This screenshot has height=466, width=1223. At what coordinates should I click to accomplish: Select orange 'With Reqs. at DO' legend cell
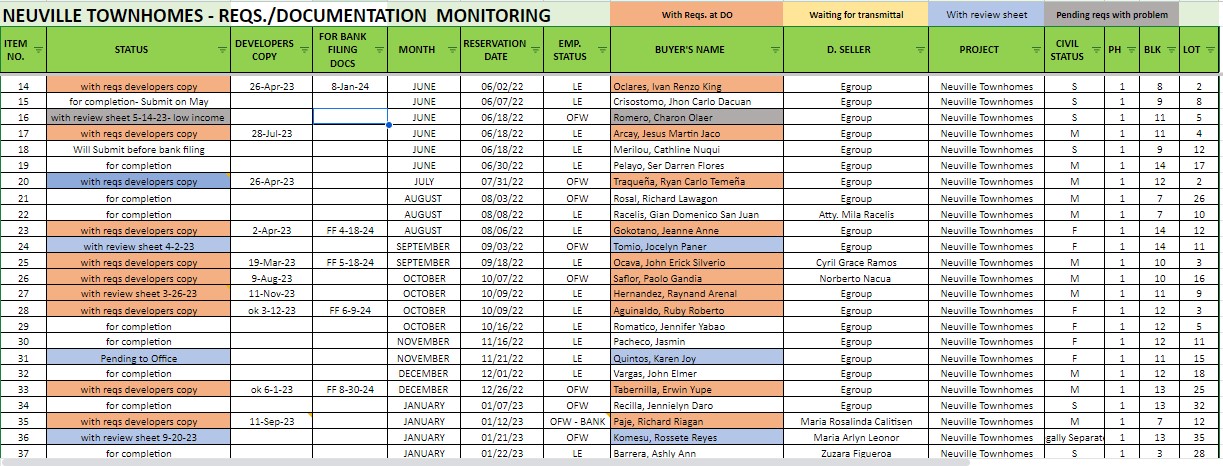click(696, 15)
